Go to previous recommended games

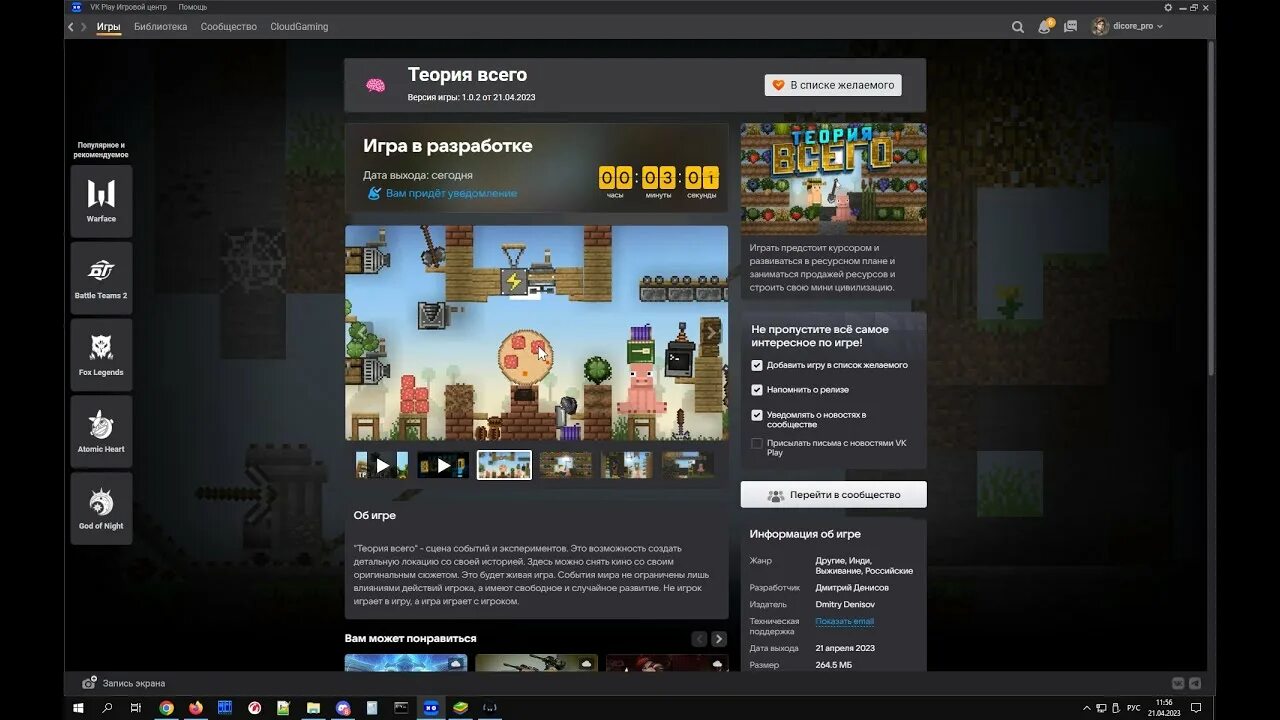coord(699,639)
